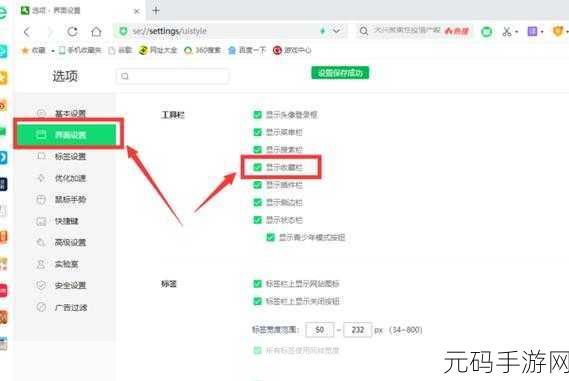
Task: Click the settings search magnifier icon
Action: (125, 76)
